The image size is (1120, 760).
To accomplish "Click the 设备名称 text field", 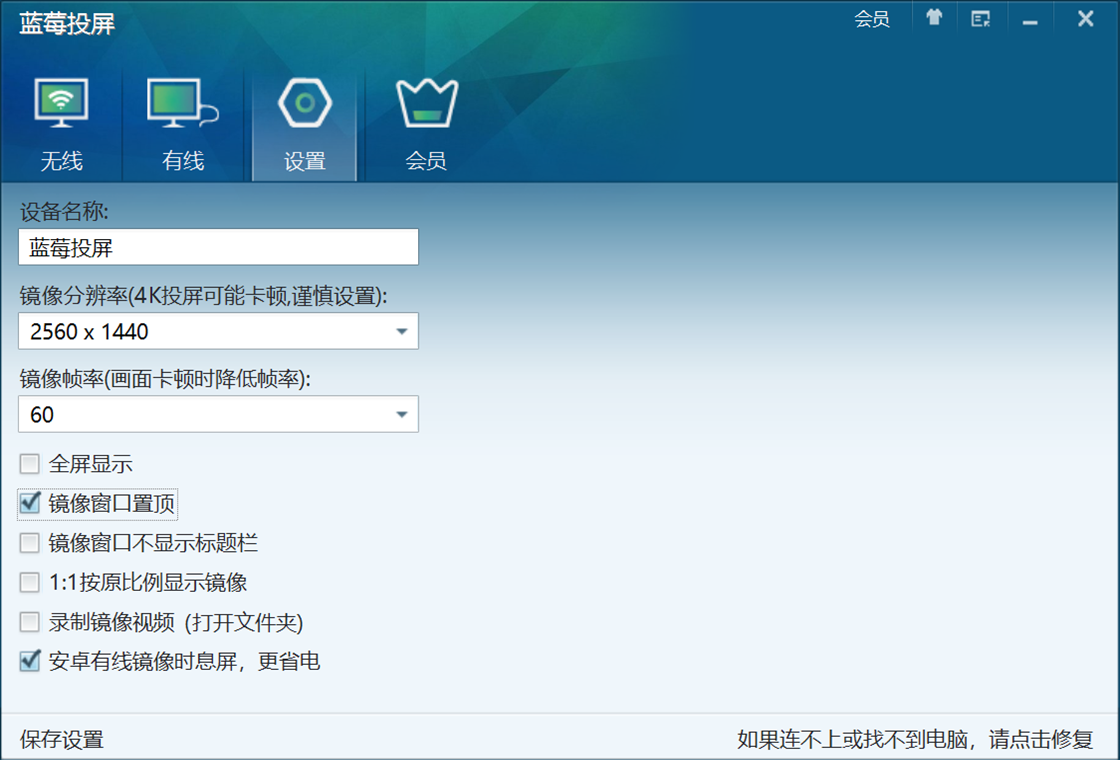I will click(218, 247).
